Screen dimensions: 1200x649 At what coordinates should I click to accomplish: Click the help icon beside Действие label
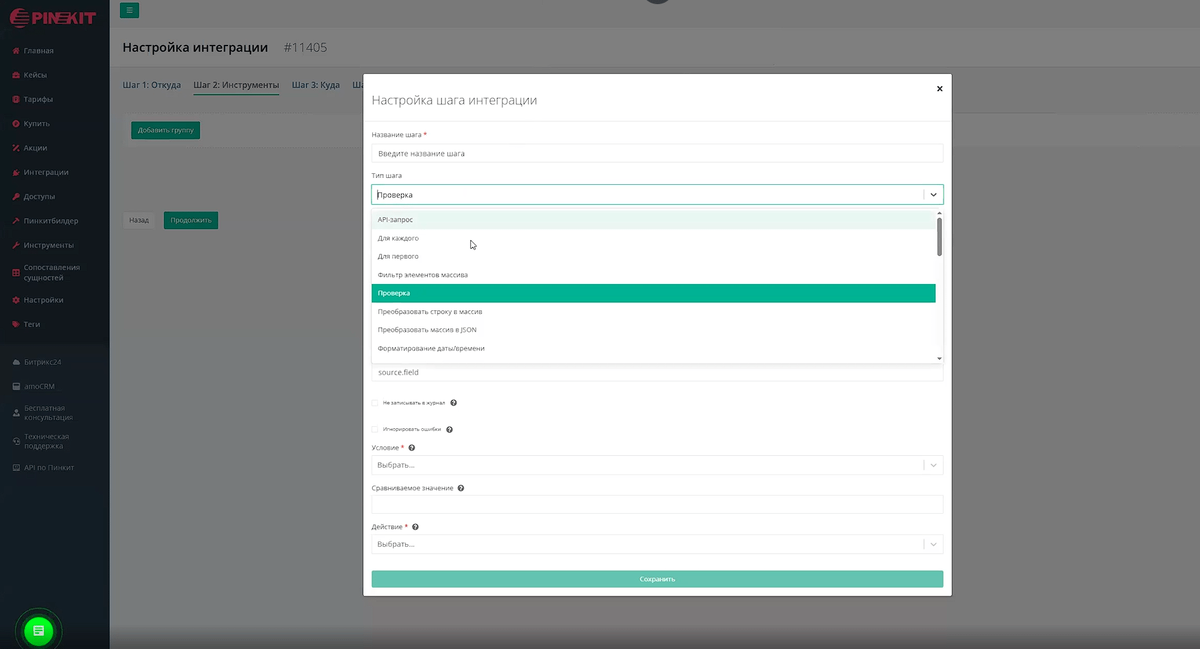tap(415, 527)
